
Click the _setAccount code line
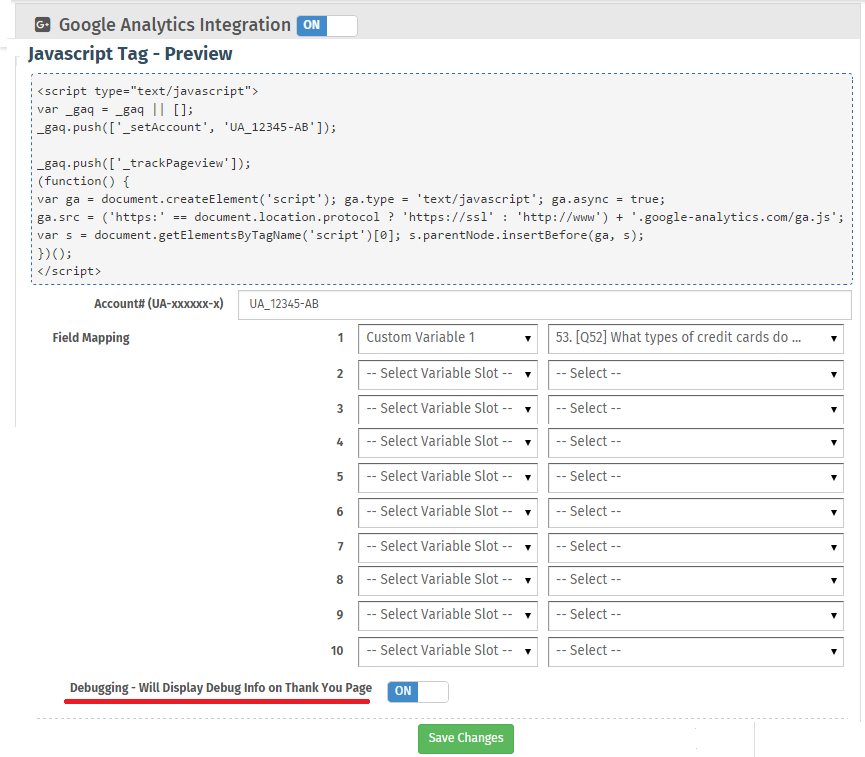point(186,127)
